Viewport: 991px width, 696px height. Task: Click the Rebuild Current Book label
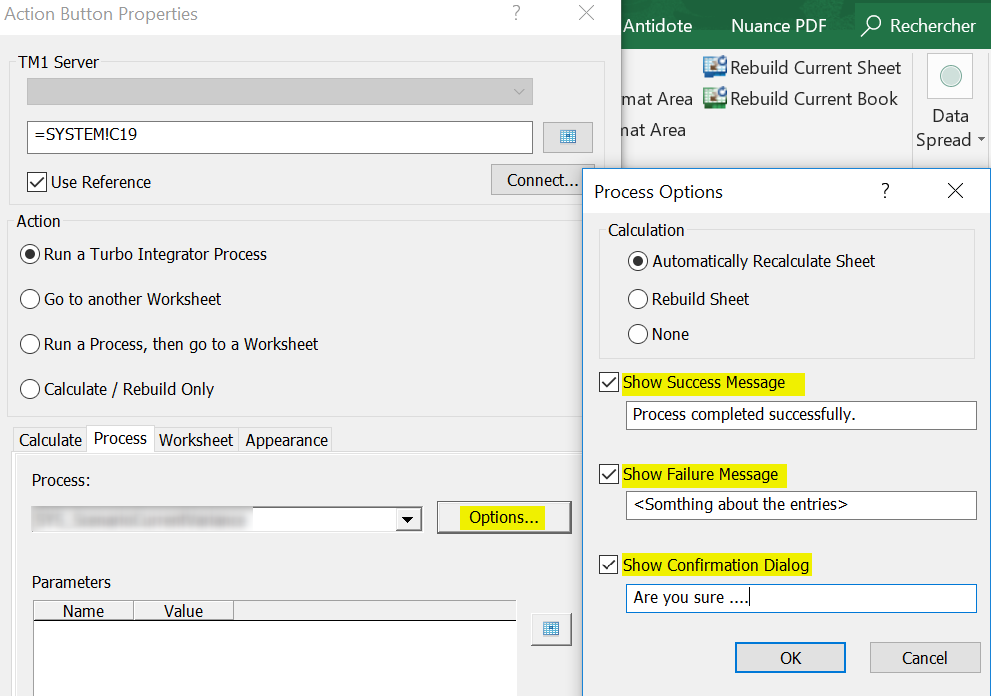814,99
